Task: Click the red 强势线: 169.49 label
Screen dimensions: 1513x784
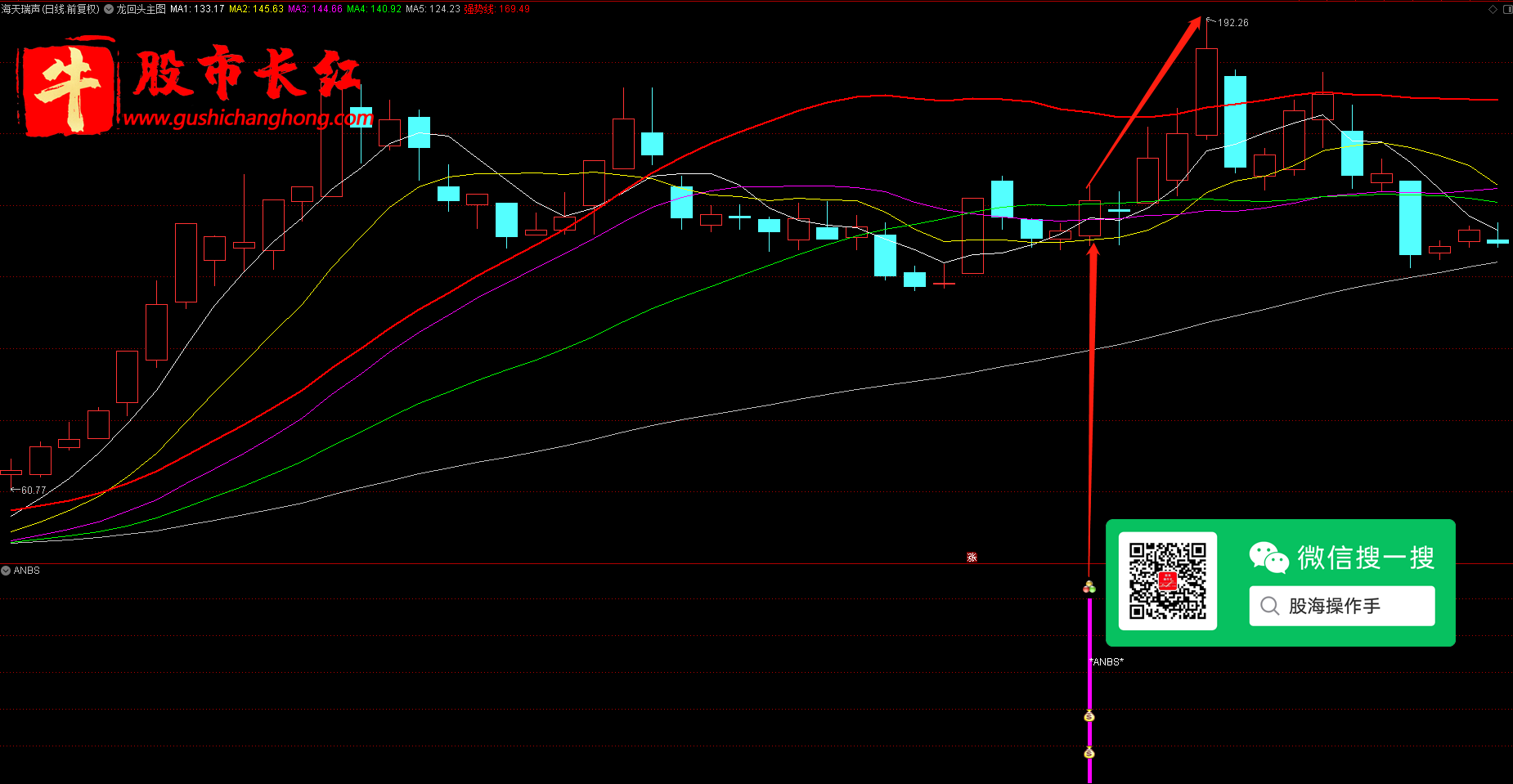Action: (x=497, y=9)
